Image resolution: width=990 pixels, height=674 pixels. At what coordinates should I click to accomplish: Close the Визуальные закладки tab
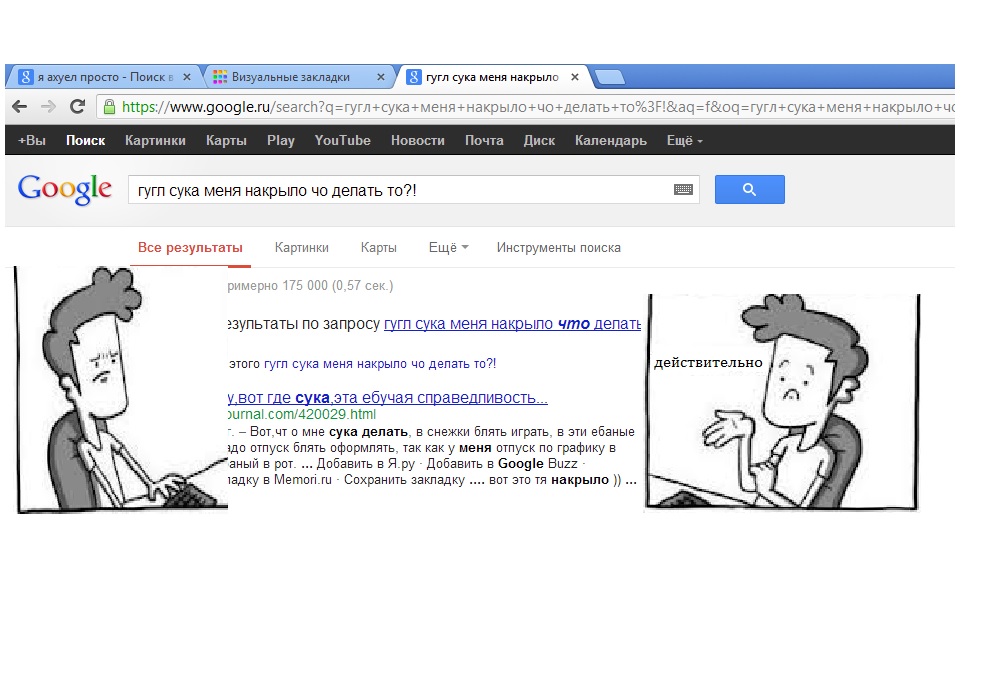click(x=381, y=77)
